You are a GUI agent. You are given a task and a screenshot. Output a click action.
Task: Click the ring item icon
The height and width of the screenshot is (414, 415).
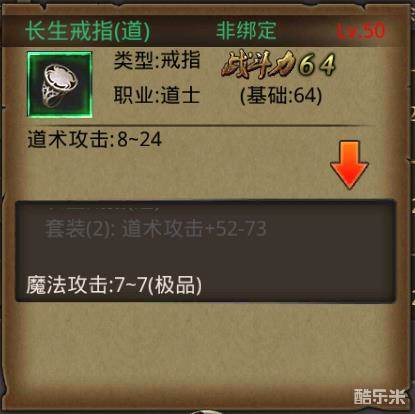60,85
